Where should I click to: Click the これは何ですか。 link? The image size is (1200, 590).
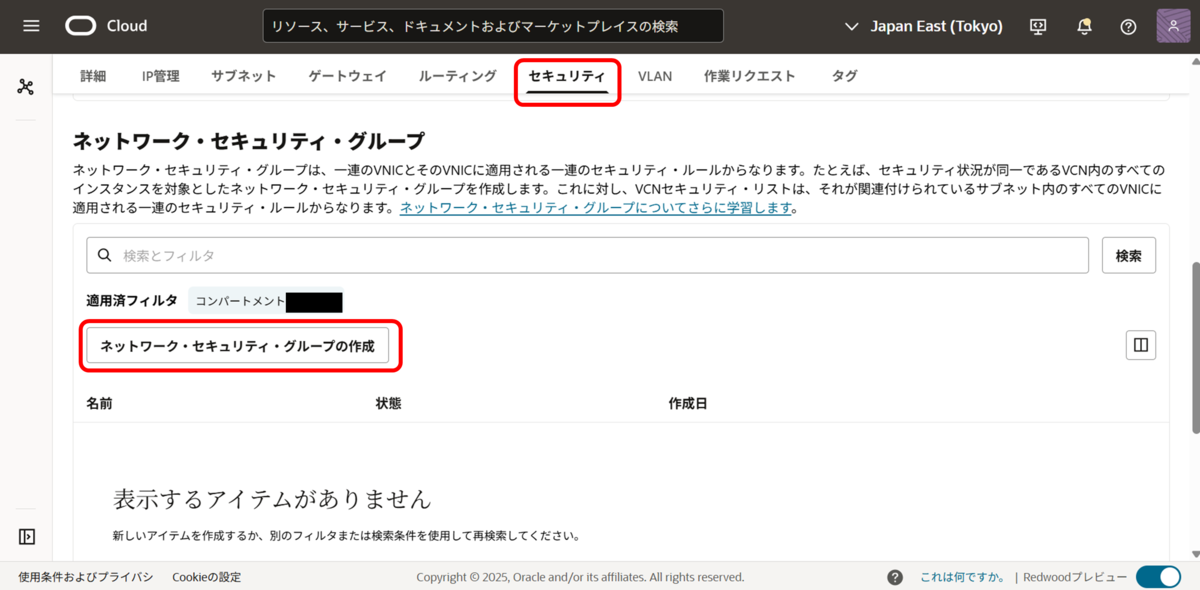click(x=963, y=577)
